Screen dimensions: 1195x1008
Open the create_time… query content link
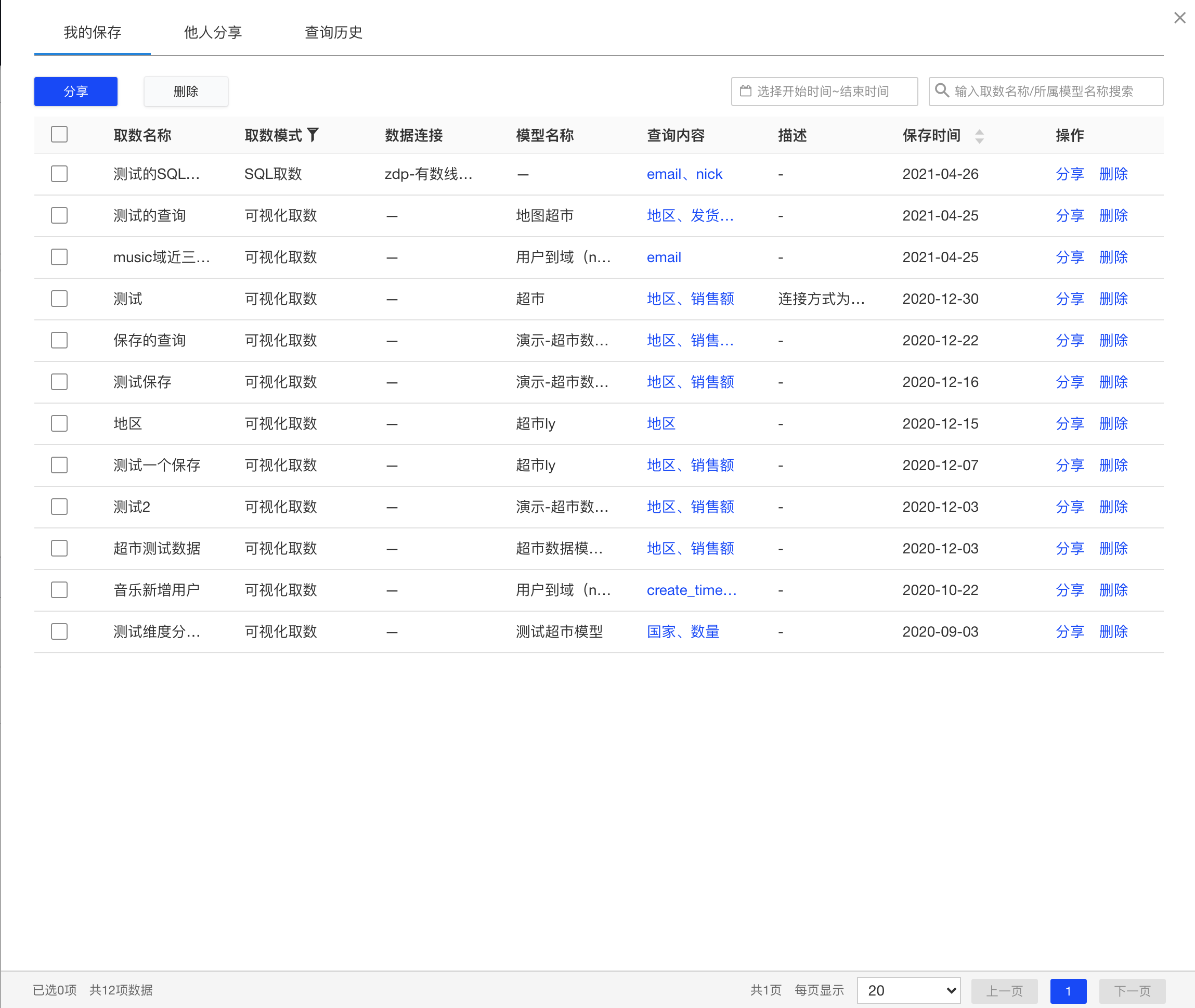click(691, 590)
